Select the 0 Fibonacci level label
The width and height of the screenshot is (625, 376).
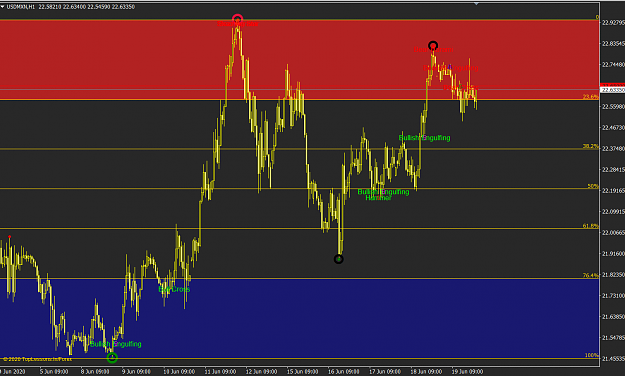point(597,17)
